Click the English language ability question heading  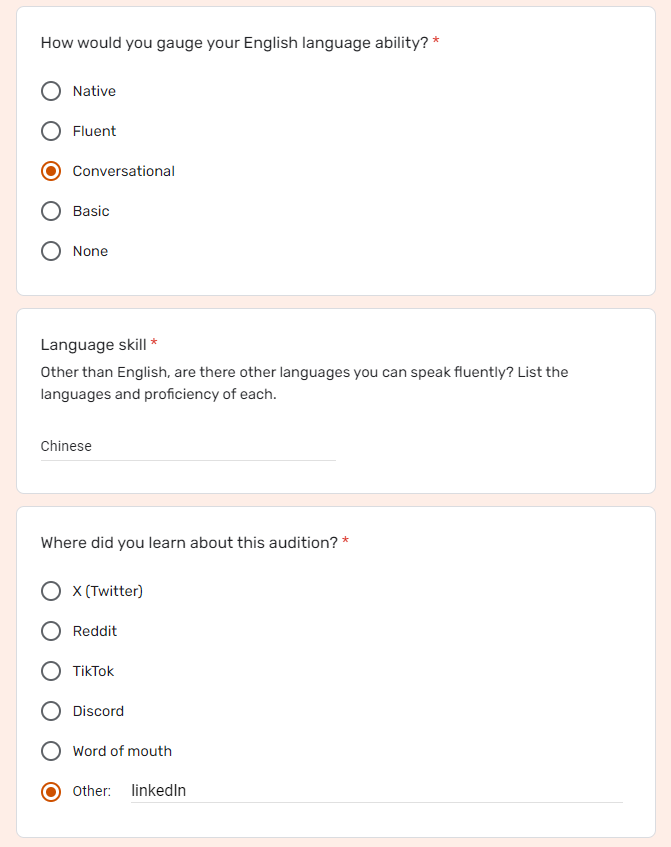234,43
